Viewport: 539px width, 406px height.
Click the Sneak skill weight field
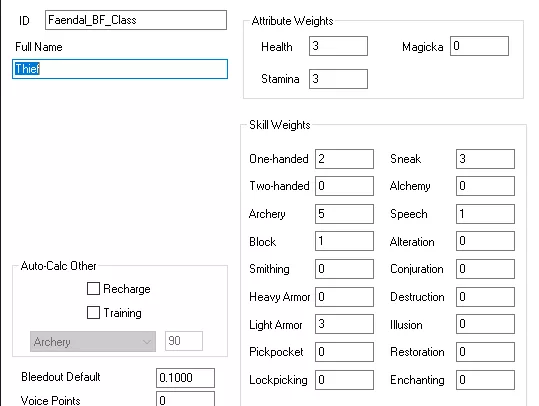(x=485, y=159)
